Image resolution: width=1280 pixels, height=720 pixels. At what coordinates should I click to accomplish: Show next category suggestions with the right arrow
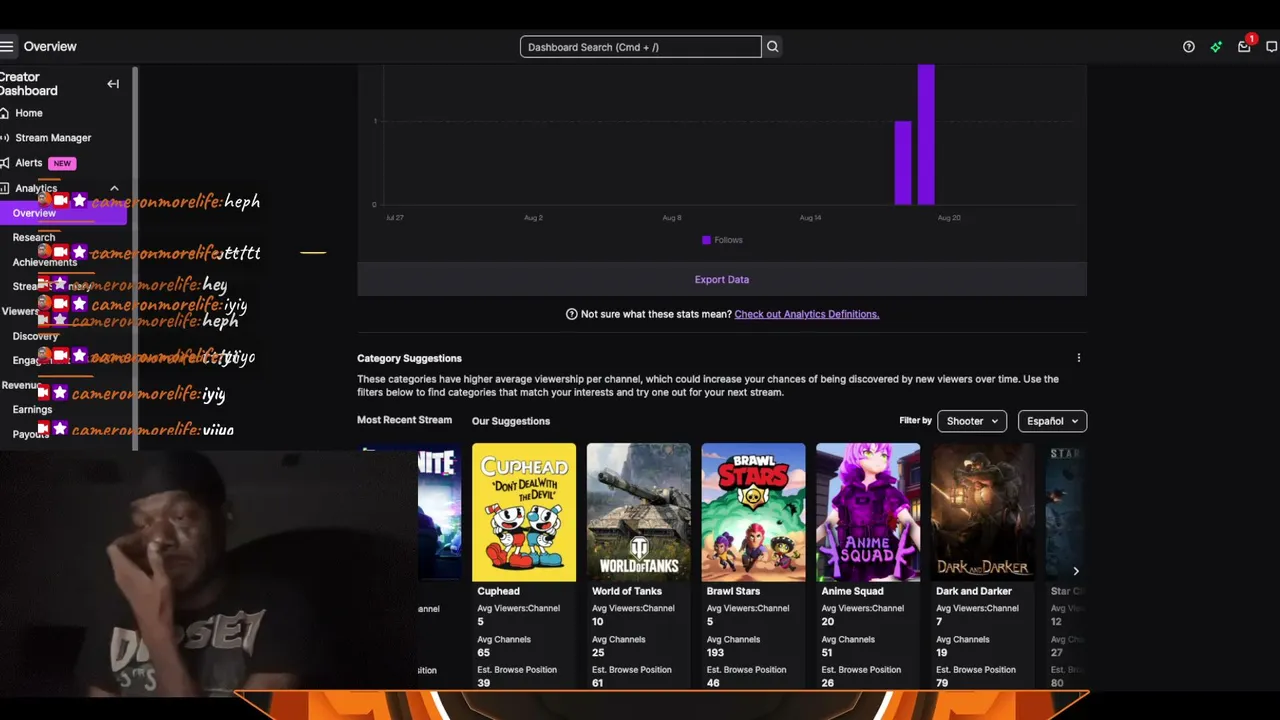coord(1076,571)
